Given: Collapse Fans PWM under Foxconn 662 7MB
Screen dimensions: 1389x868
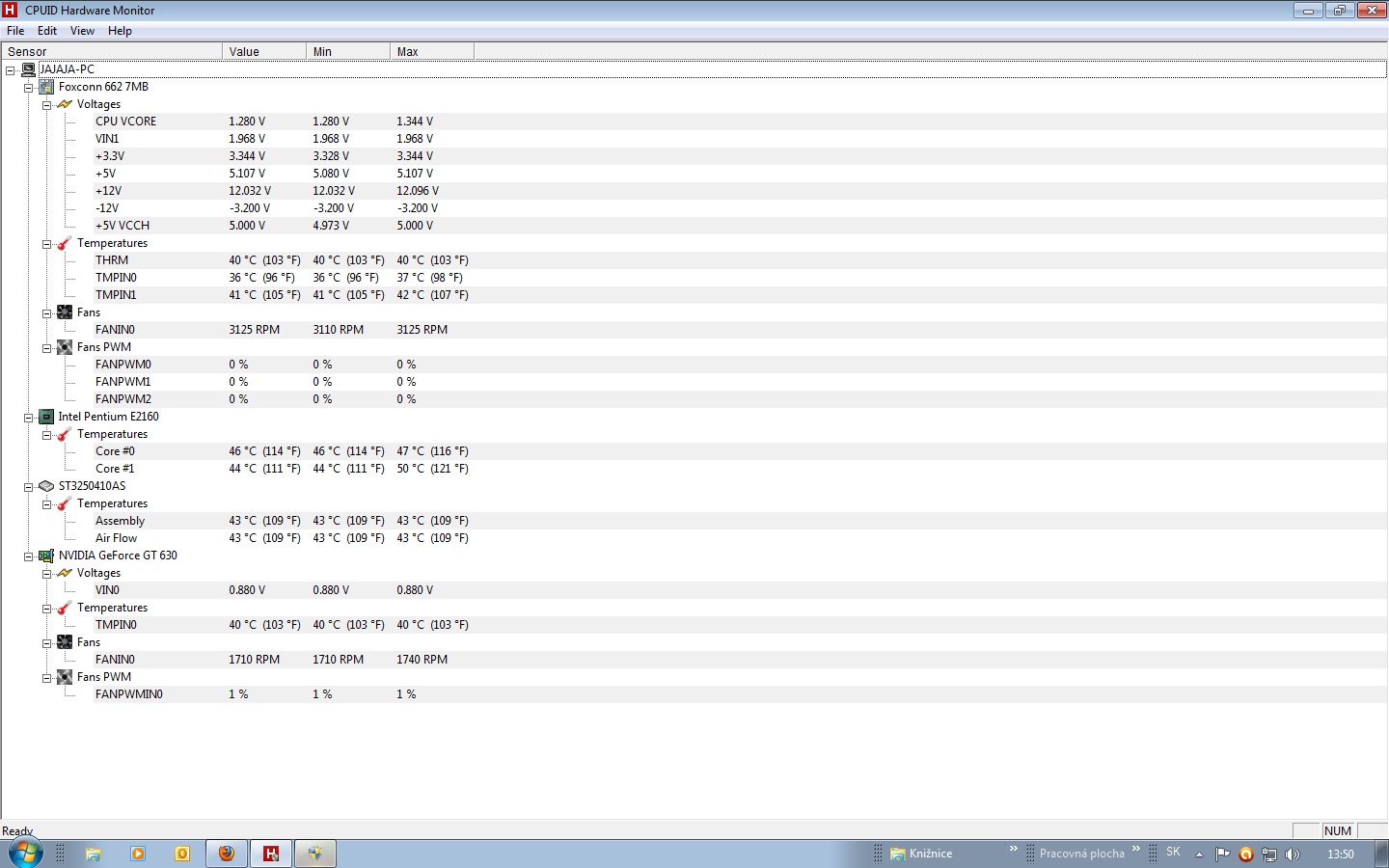Looking at the screenshot, I should pos(46,348).
